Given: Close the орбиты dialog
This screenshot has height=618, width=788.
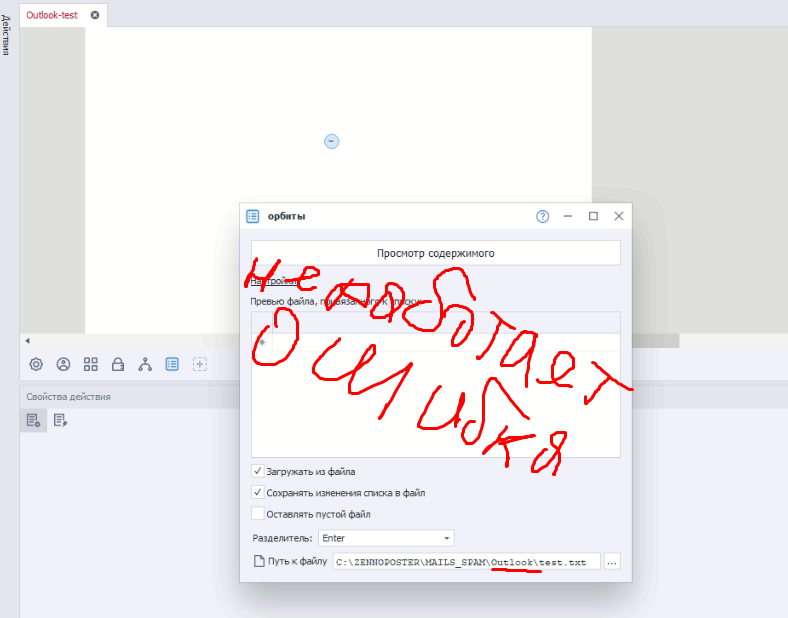Looking at the screenshot, I should [x=619, y=216].
